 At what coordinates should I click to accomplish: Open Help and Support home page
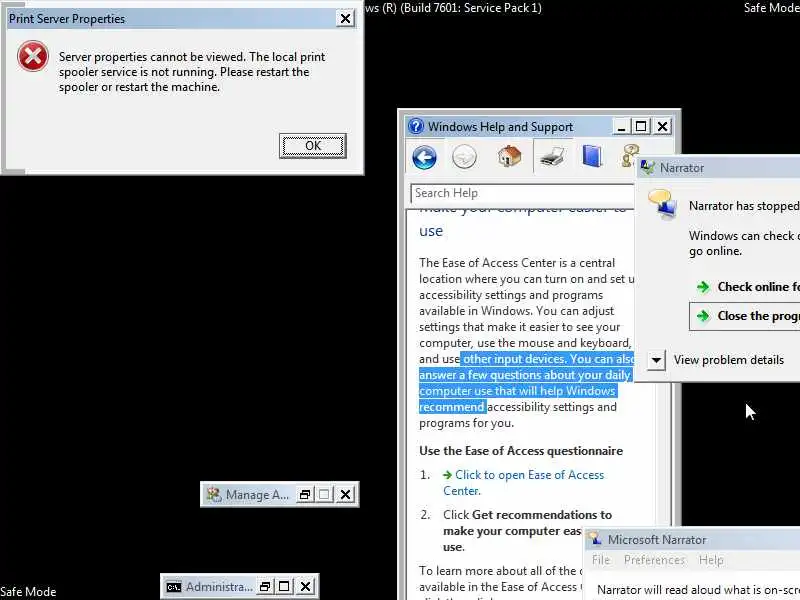pos(509,156)
